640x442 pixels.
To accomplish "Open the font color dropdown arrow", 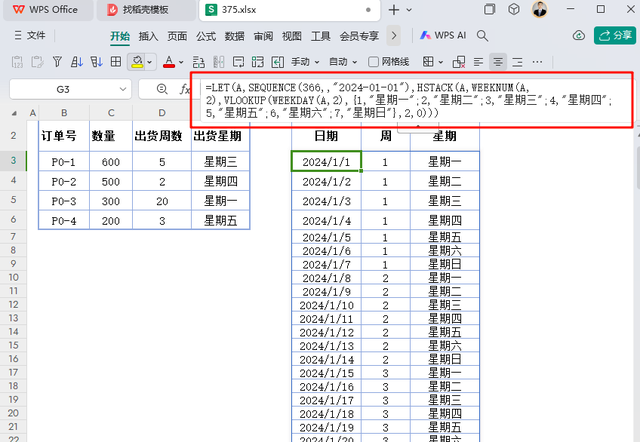I will (181, 62).
